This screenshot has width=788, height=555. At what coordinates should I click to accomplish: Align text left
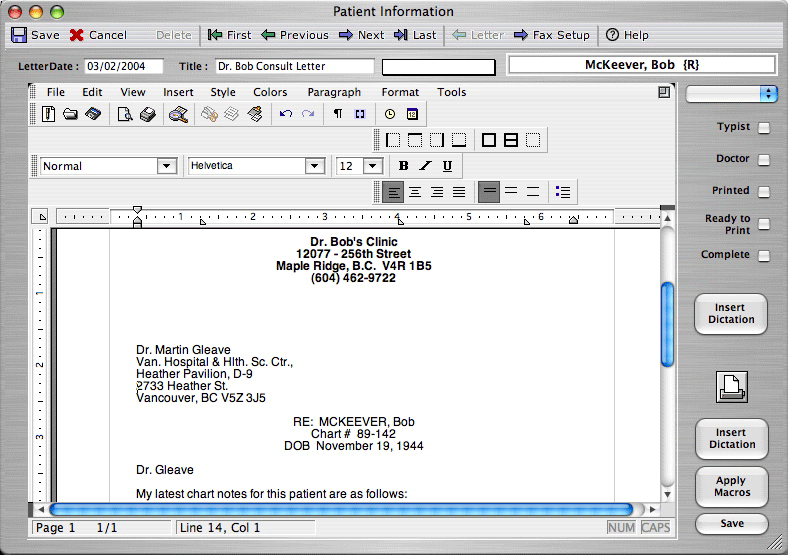[x=393, y=192]
